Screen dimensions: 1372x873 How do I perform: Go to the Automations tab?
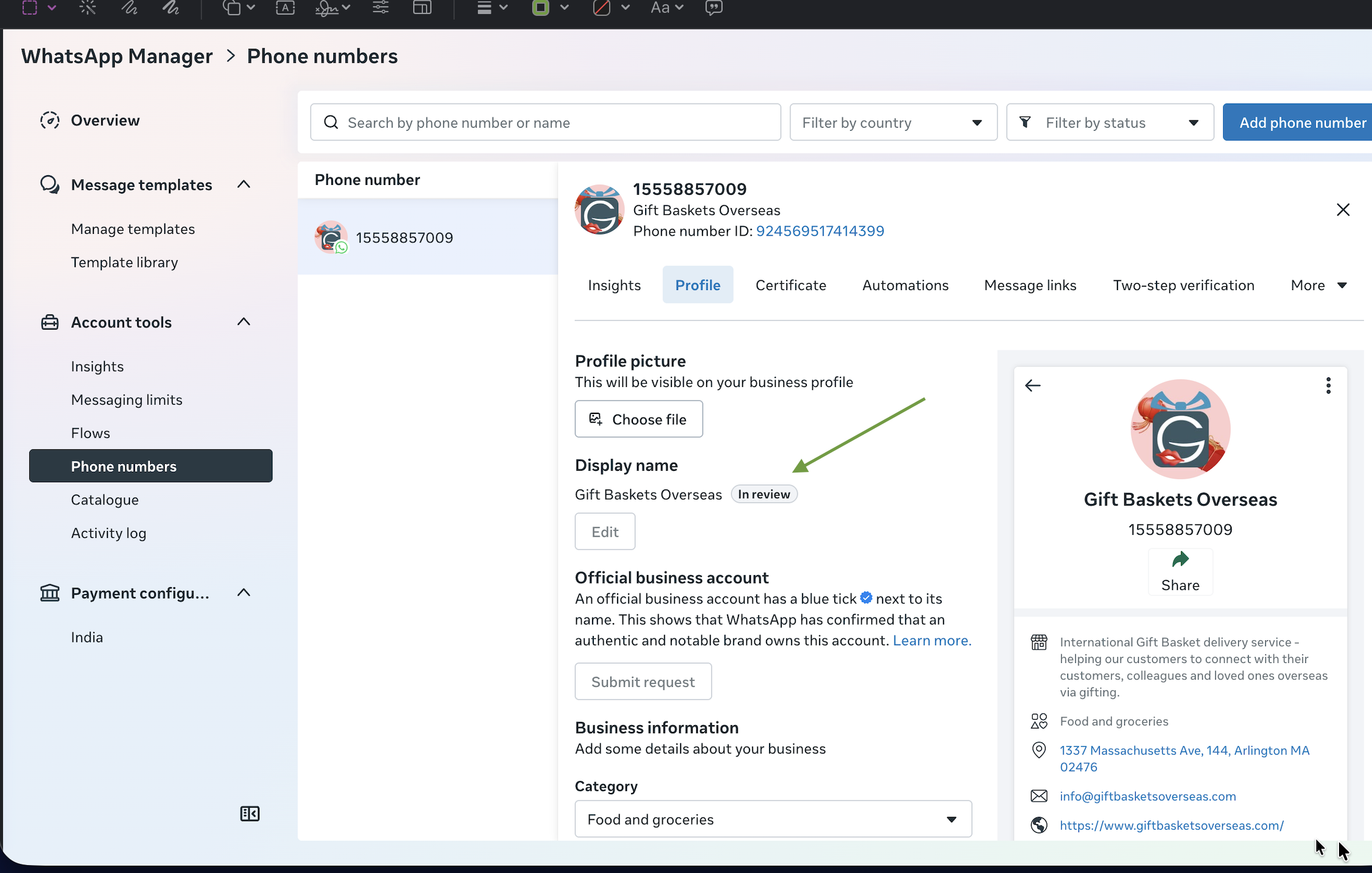click(x=905, y=285)
